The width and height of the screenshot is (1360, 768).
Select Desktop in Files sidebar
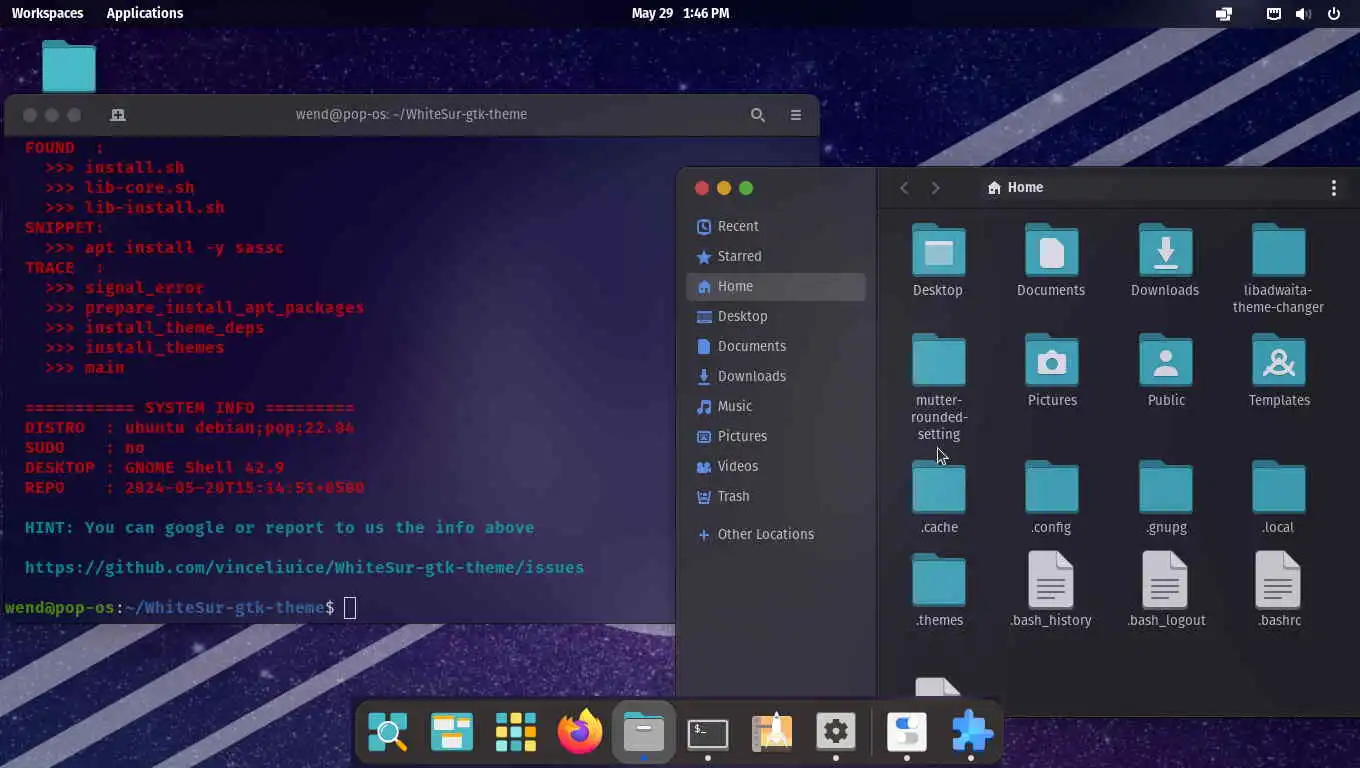tap(775, 316)
